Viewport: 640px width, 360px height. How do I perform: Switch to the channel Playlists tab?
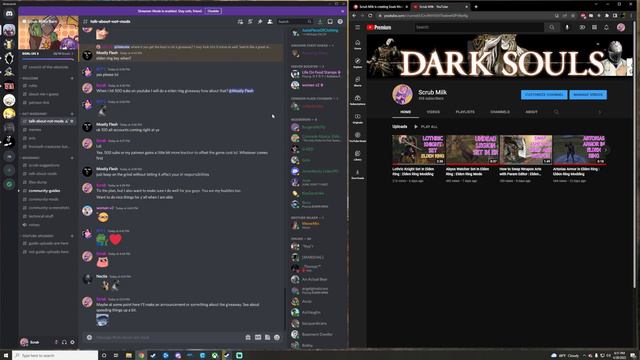465,112
